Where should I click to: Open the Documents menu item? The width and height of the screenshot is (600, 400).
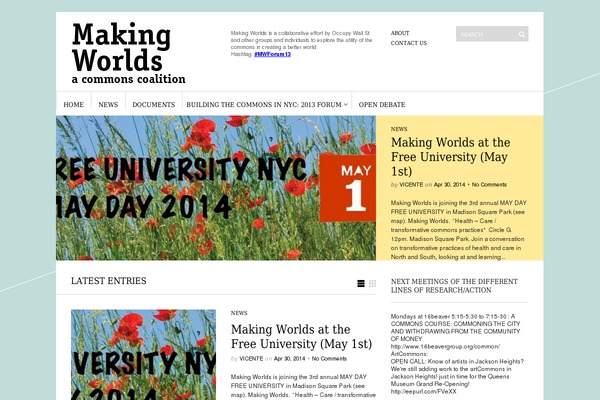point(153,104)
